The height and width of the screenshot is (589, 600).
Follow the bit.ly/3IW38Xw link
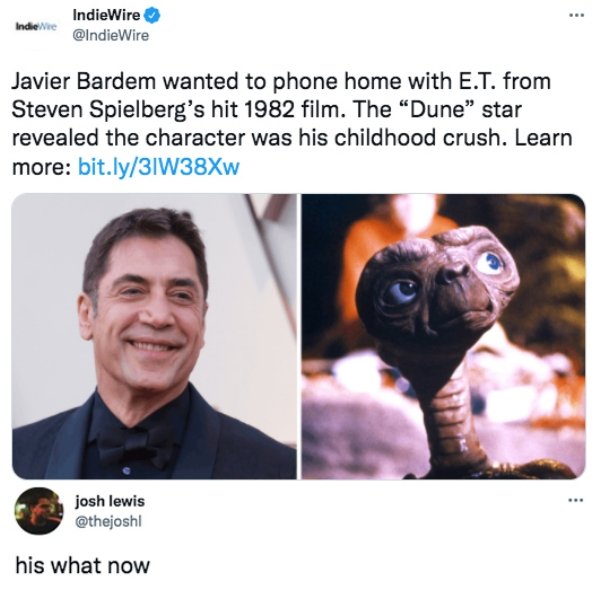[159, 167]
